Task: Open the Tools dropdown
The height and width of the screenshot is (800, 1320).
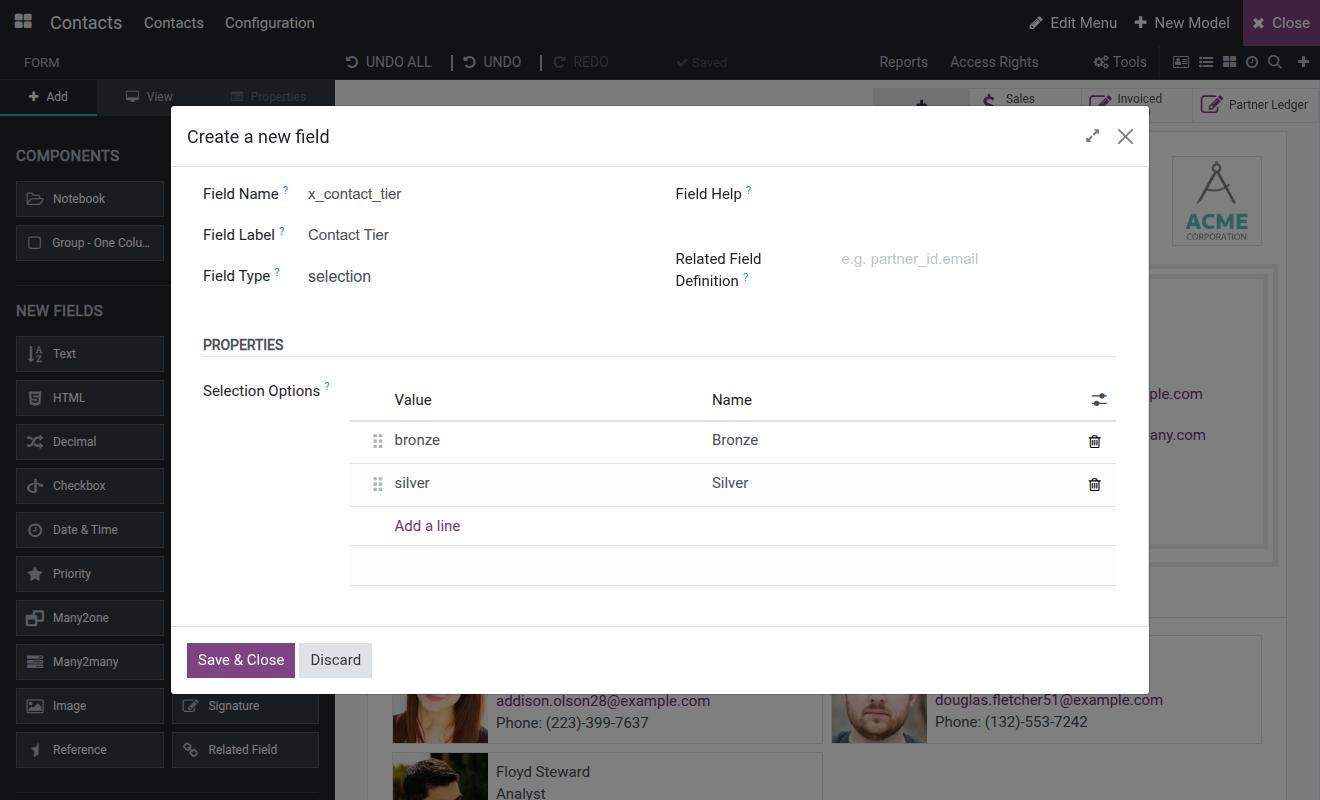Action: (1120, 62)
